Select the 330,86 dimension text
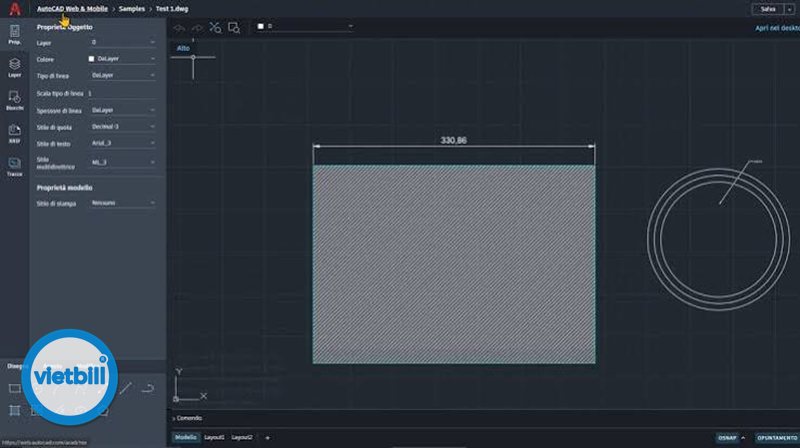 453,140
